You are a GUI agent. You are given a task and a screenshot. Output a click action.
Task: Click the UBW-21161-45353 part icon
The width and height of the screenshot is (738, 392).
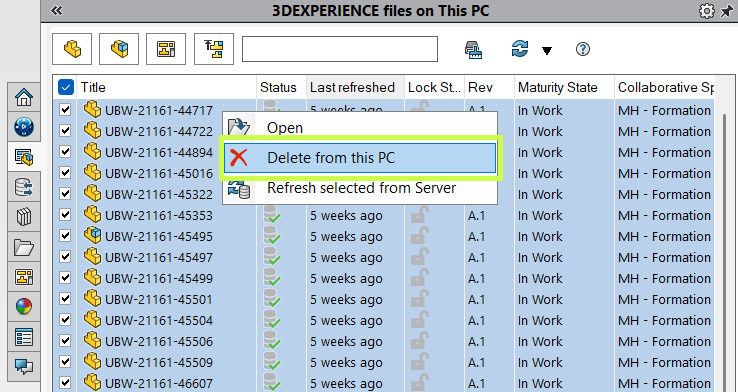point(92,215)
